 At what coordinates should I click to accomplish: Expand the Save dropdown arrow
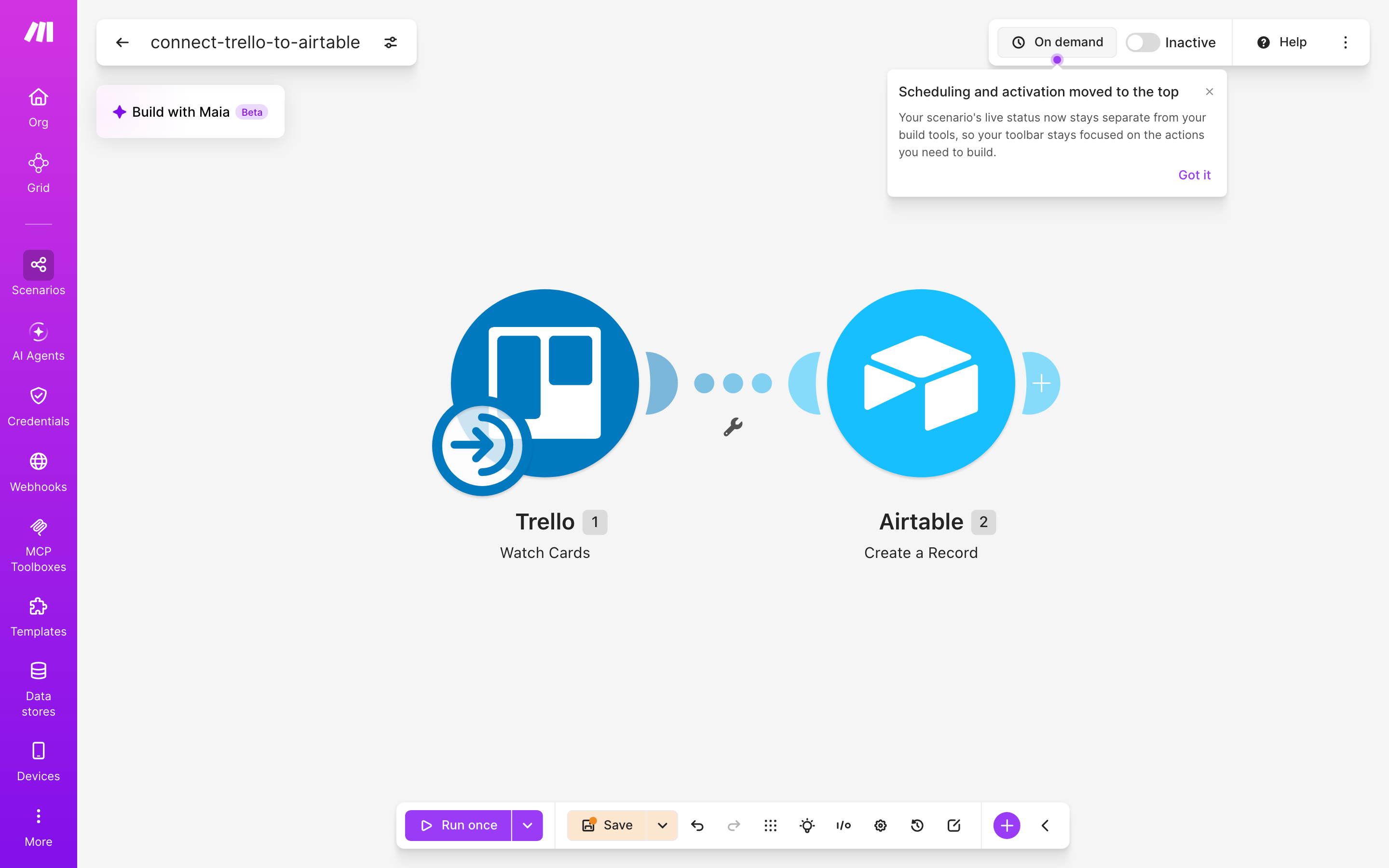tap(662, 826)
